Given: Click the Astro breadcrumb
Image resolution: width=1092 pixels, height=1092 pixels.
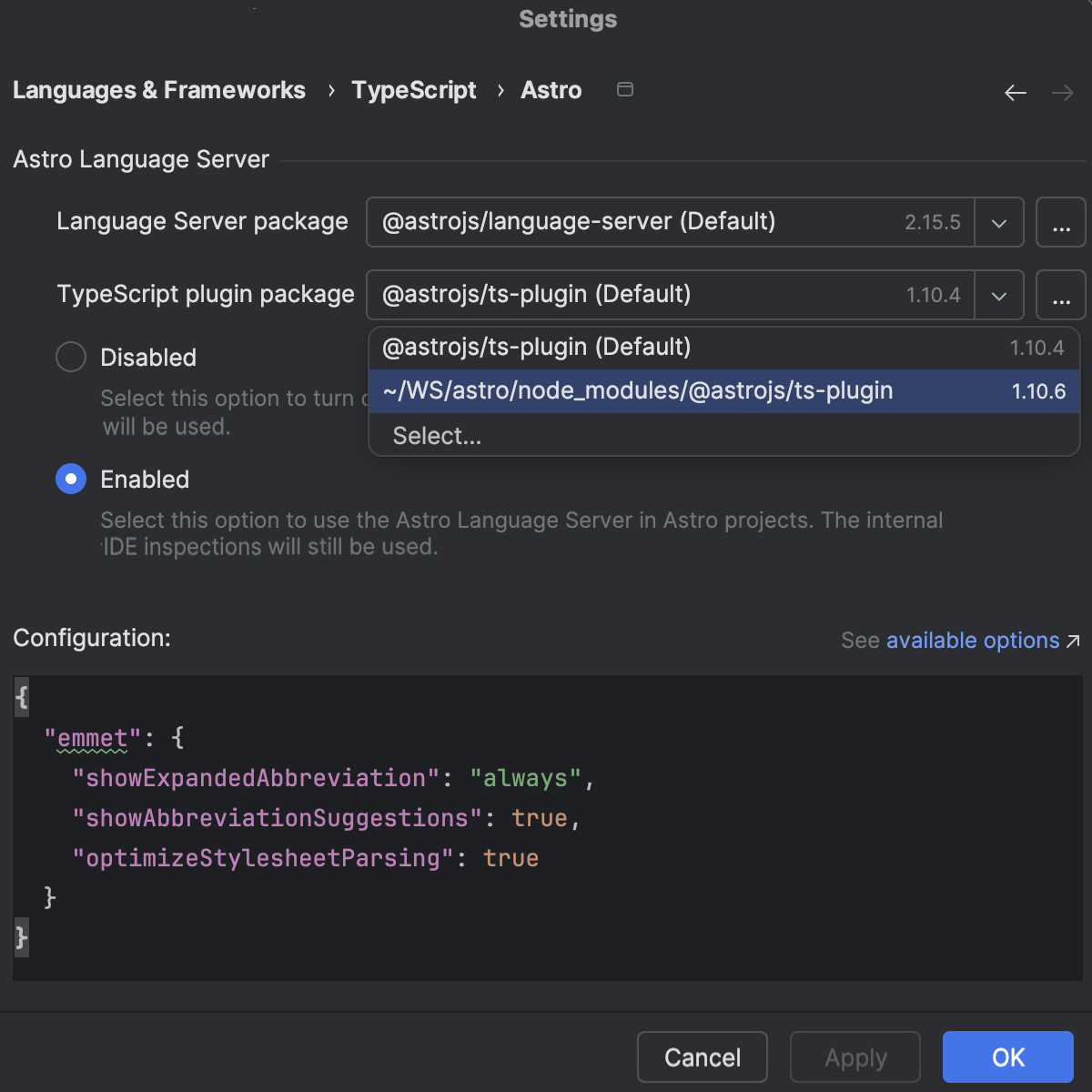Looking at the screenshot, I should click(551, 90).
